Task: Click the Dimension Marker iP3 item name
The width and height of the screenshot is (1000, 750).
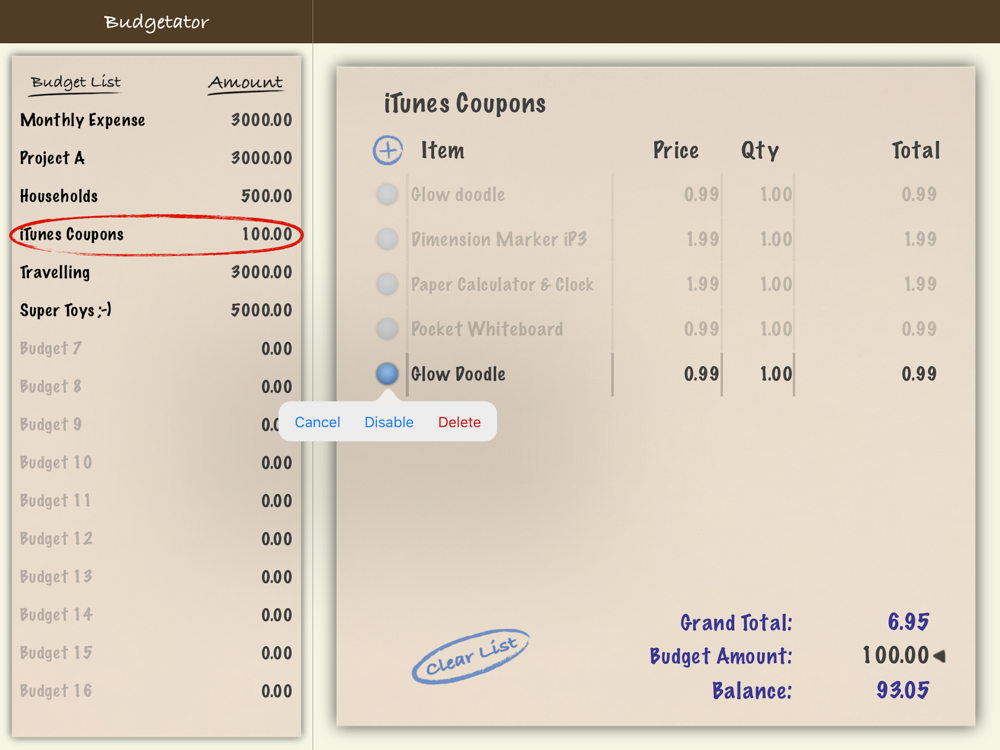Action: click(499, 239)
